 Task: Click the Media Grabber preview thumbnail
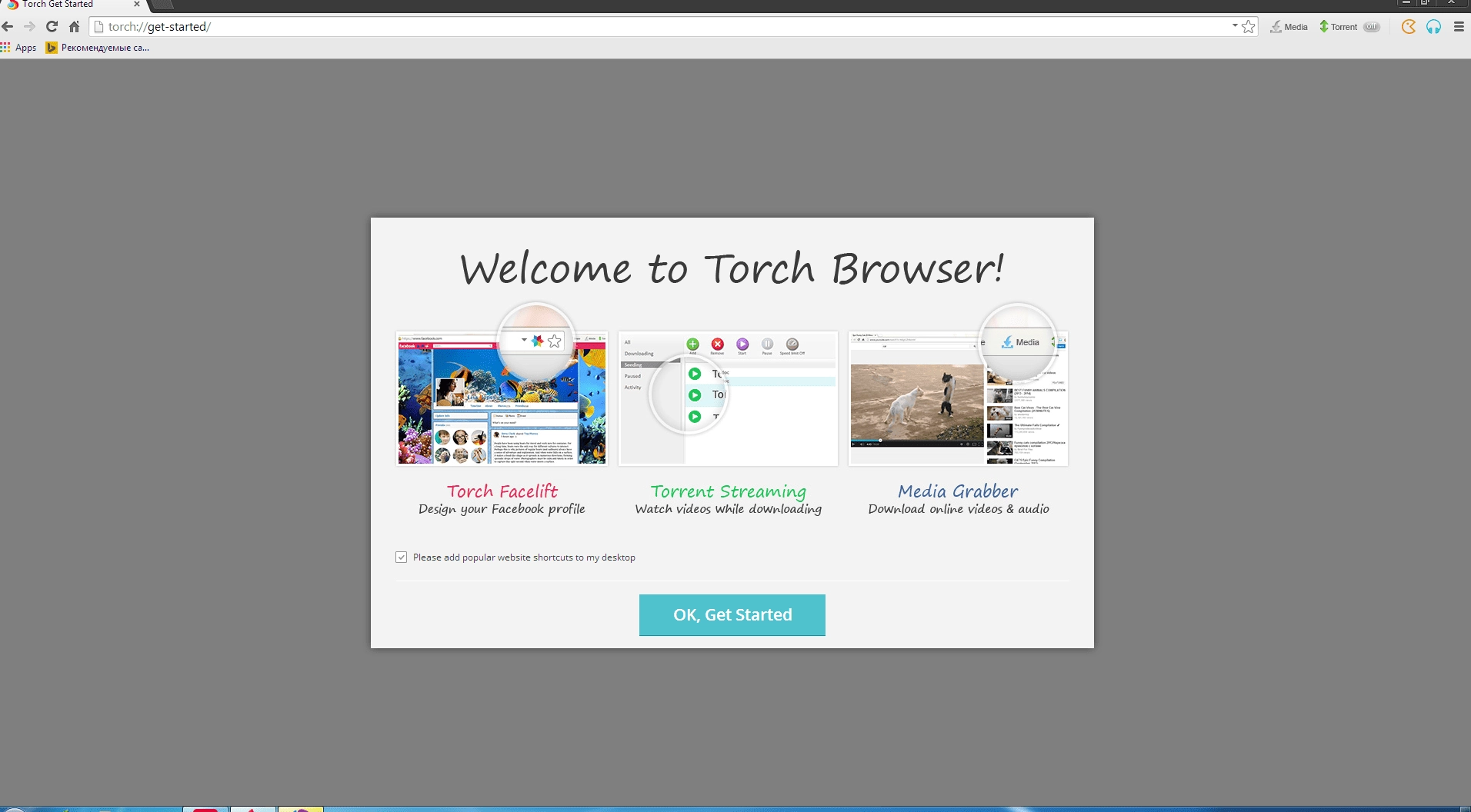(958, 398)
